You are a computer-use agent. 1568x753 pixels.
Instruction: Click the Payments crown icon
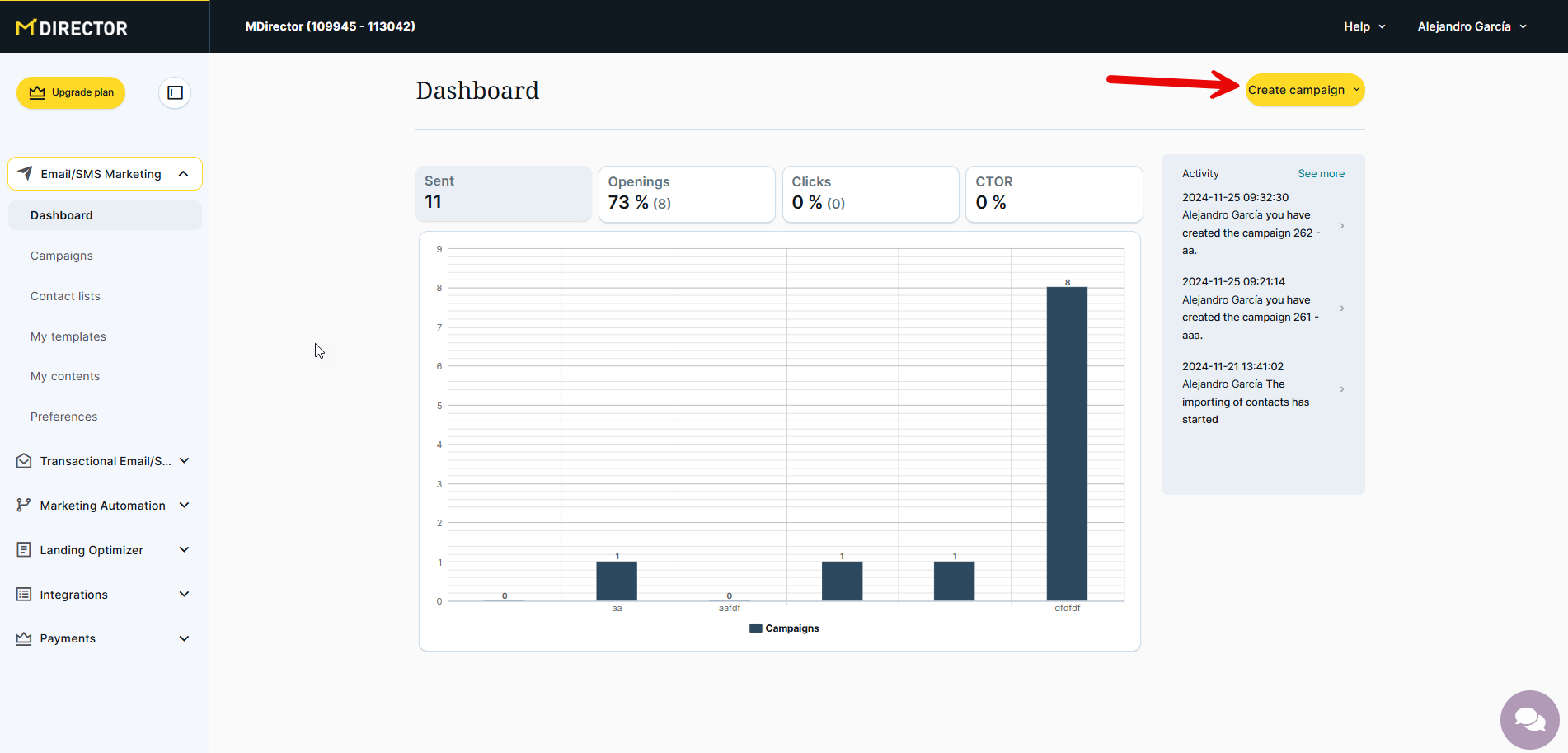(24, 638)
